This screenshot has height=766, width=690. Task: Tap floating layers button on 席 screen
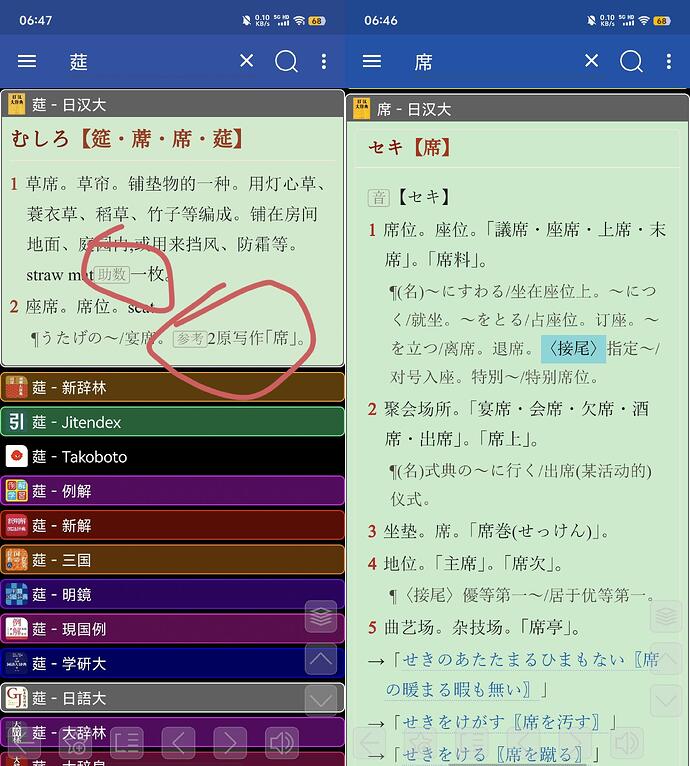pos(666,617)
